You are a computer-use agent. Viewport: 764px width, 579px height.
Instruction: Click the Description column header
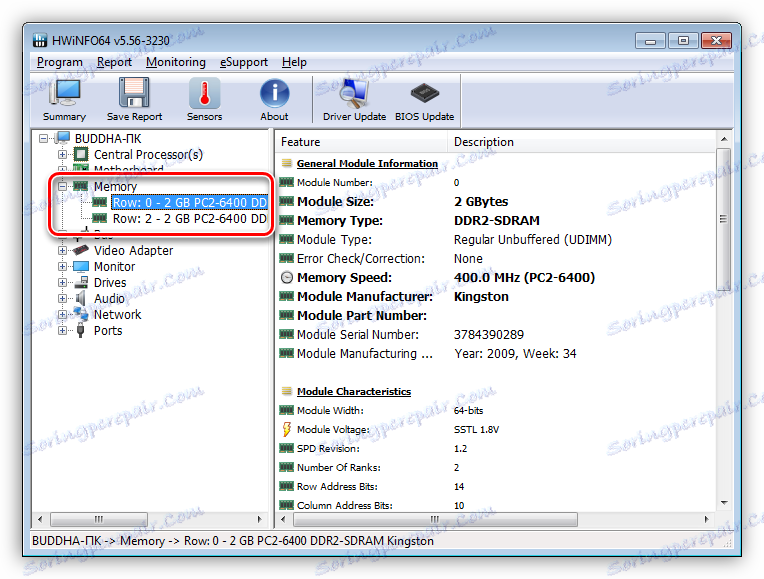(x=582, y=142)
